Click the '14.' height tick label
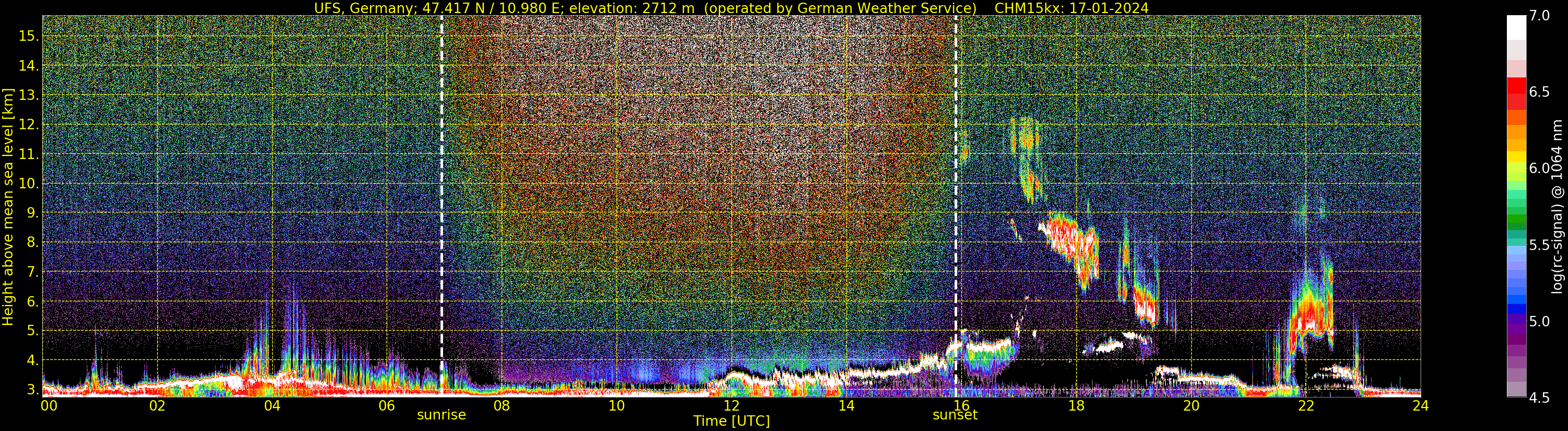This screenshot has height=431, width=1568. click(x=29, y=65)
